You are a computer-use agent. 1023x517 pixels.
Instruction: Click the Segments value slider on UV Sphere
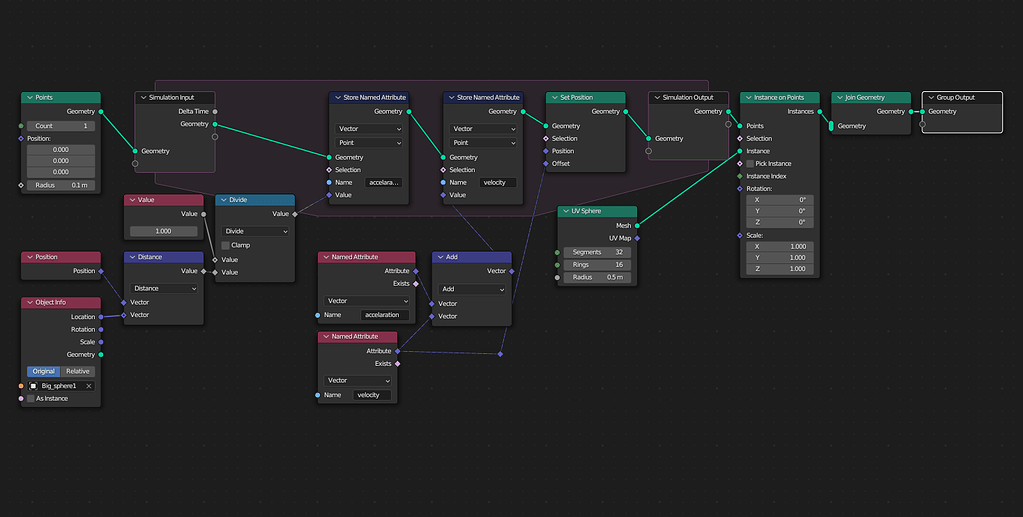[597, 252]
